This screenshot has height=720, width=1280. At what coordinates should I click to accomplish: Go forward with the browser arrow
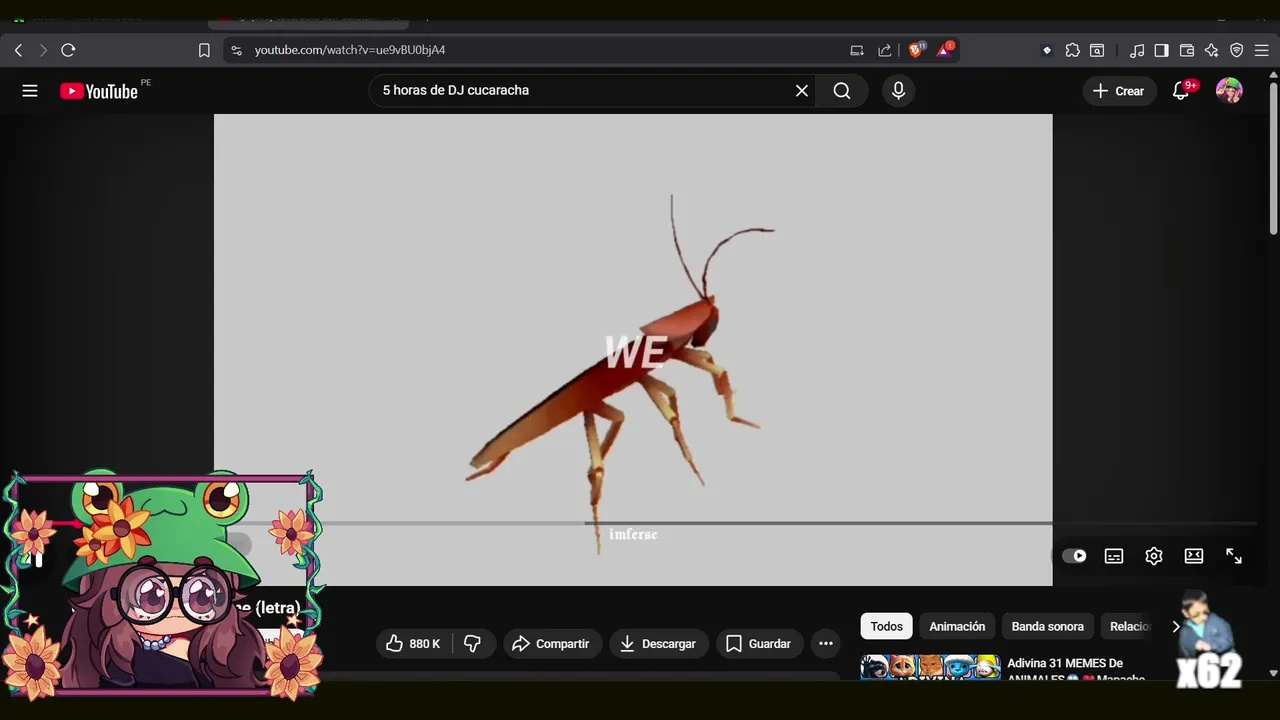click(43, 50)
